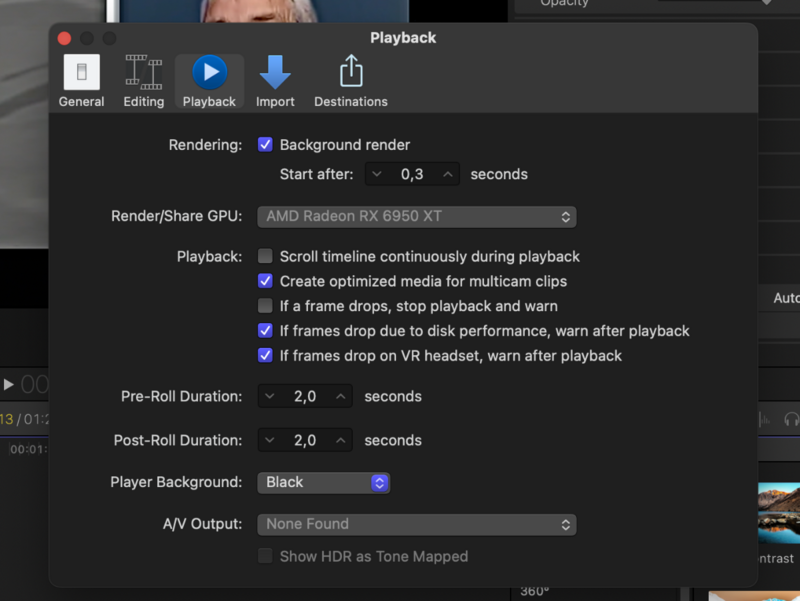Click the Post-Roll Duration 2,0 value field
This screenshot has height=601, width=800.
pyautogui.click(x=305, y=440)
